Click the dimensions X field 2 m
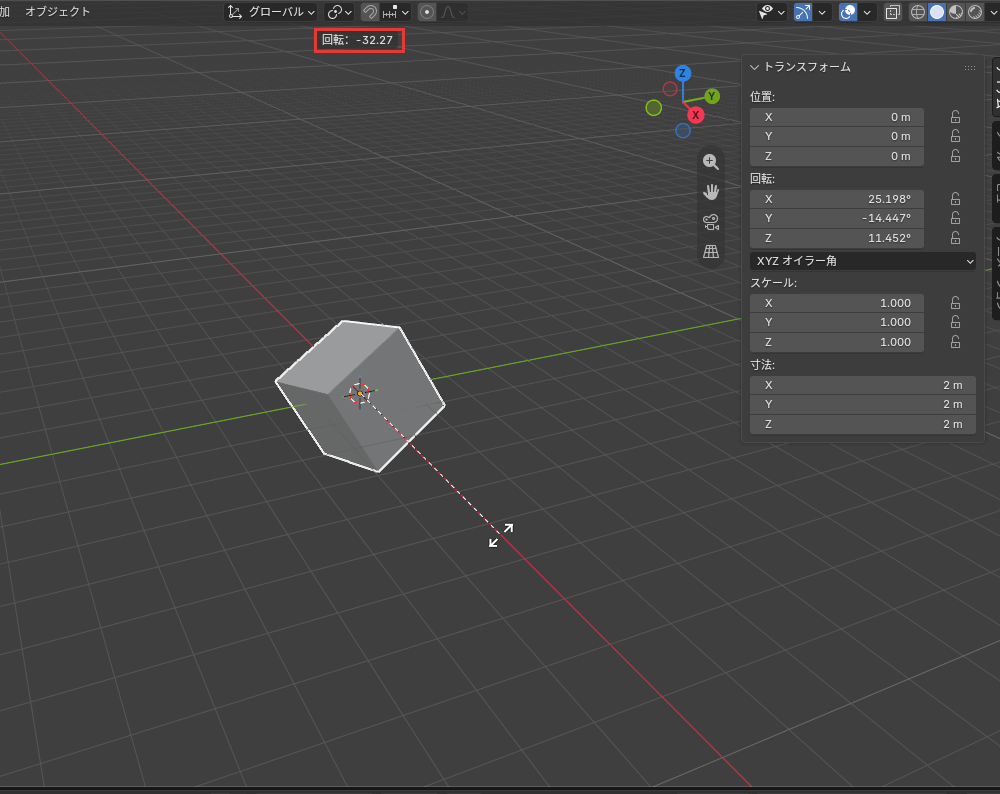1000x794 pixels. coord(863,385)
